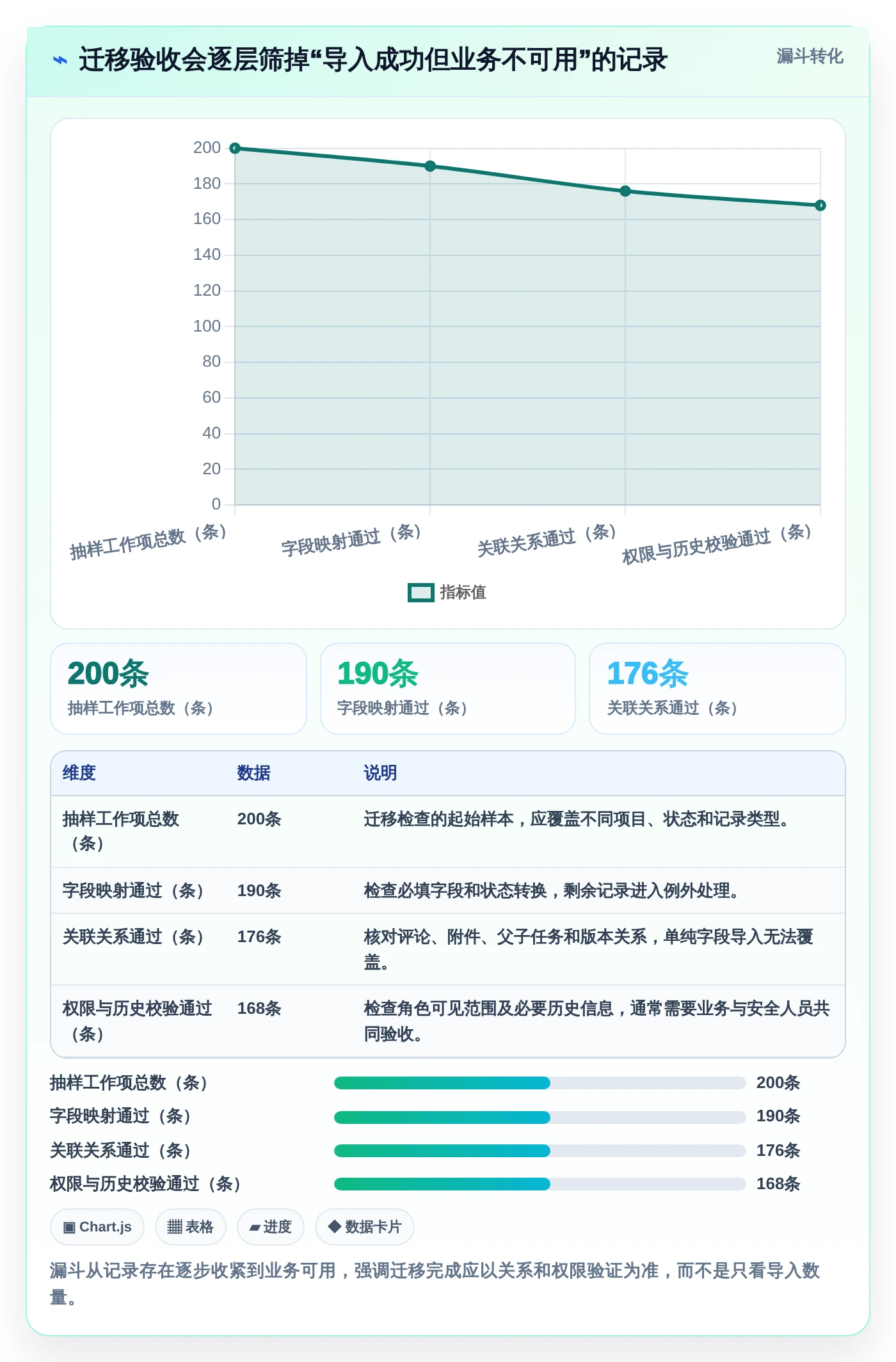896x1362 pixels.
Task: Click the 168条 value in the table
Action: [259, 1009]
